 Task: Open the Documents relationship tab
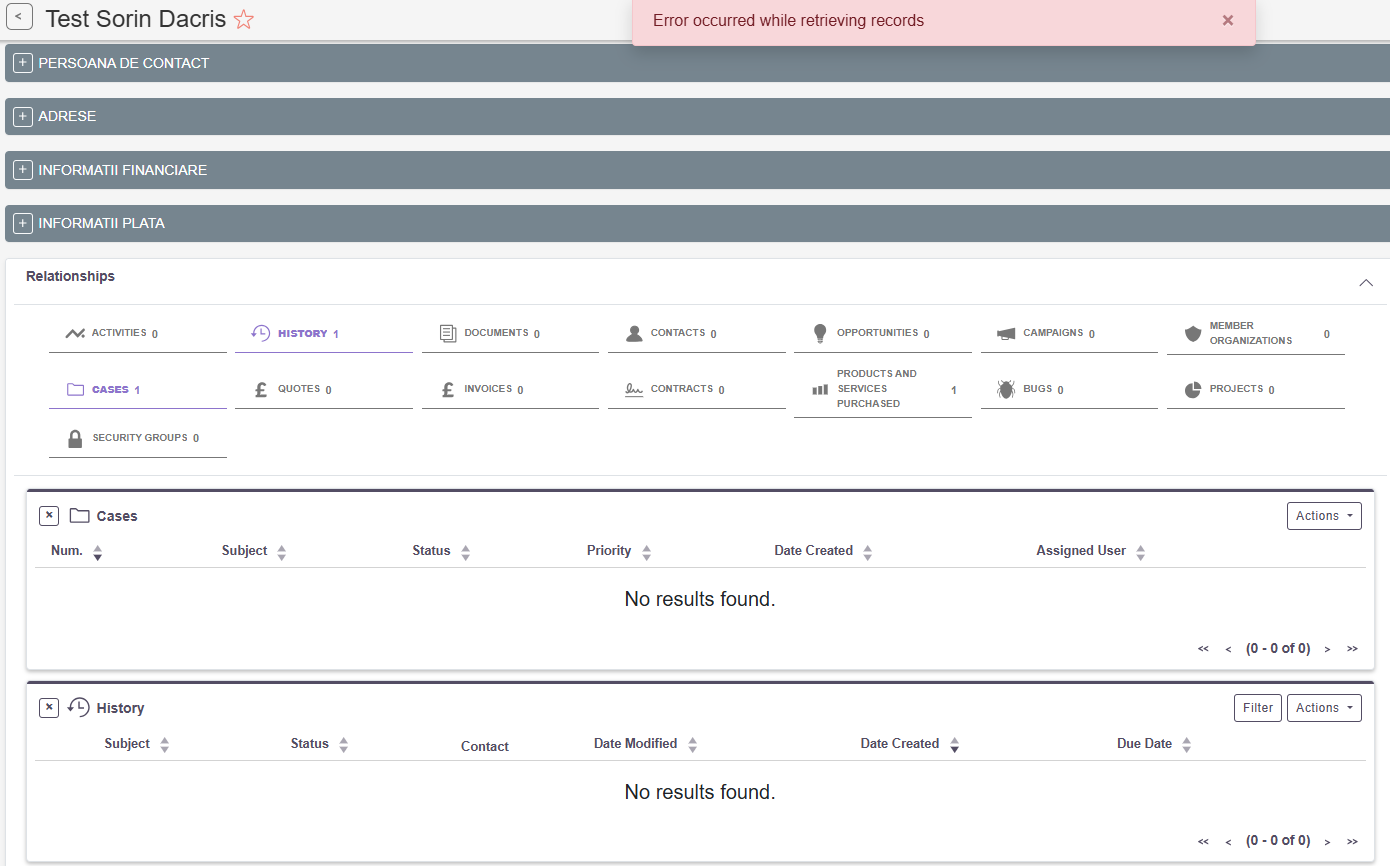(510, 333)
